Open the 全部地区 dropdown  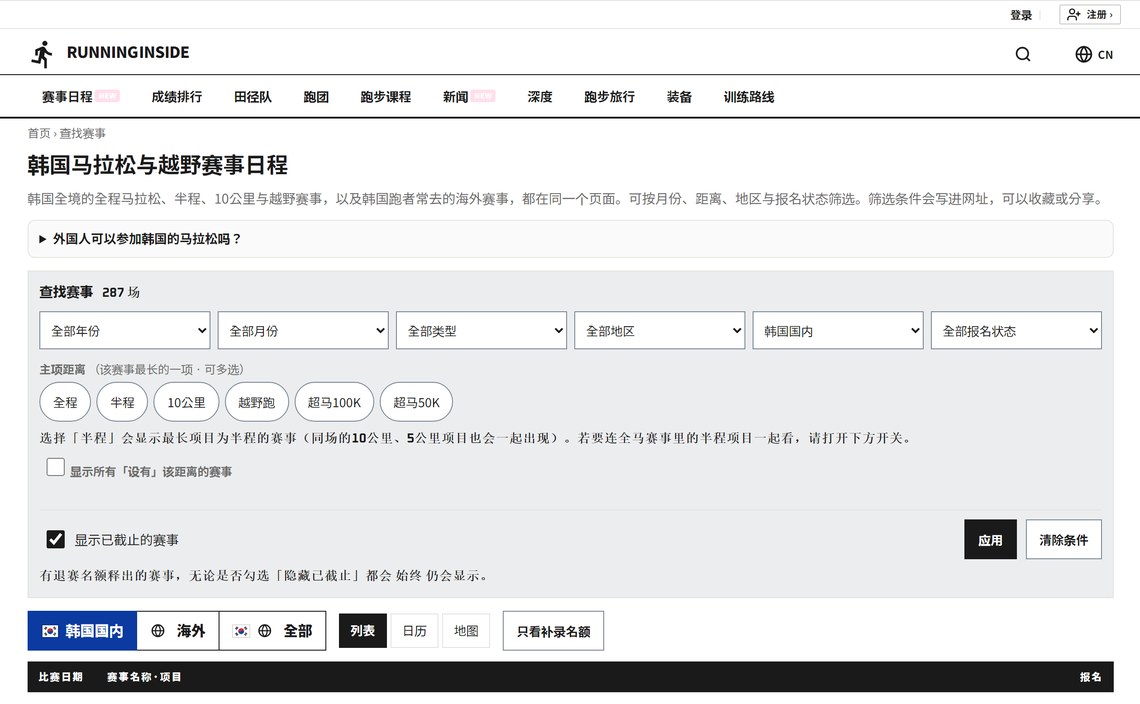pyautogui.click(x=659, y=330)
